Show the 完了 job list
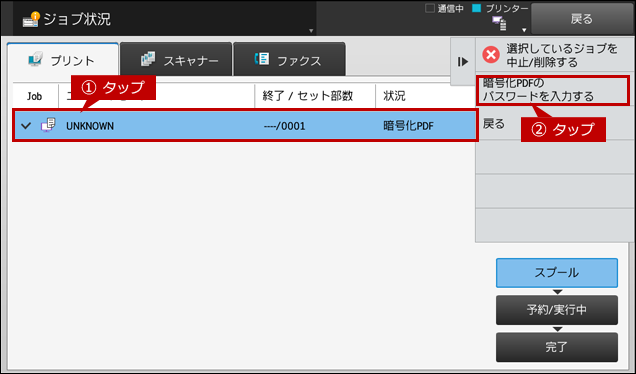 (x=556, y=347)
